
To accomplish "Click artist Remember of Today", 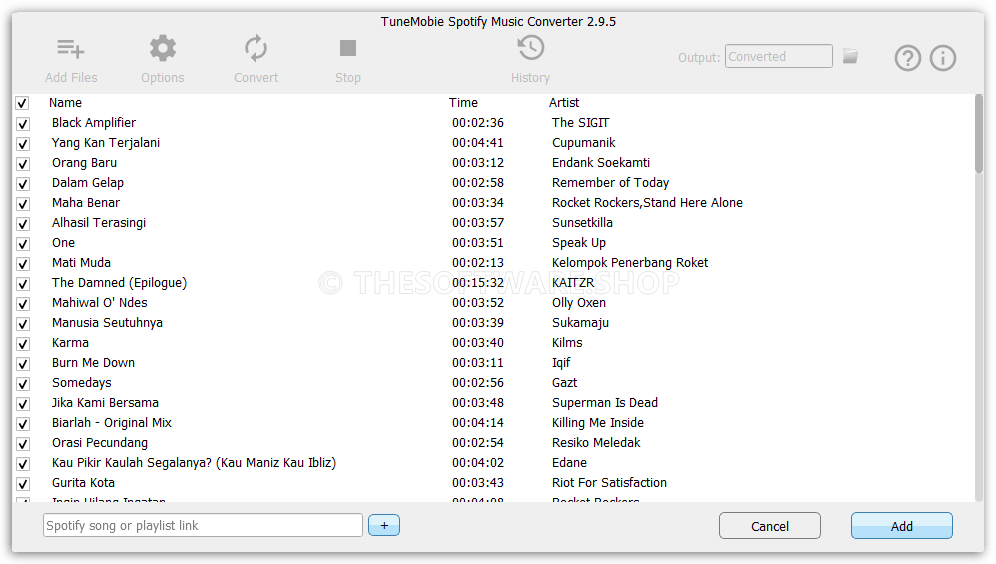I will [610, 182].
